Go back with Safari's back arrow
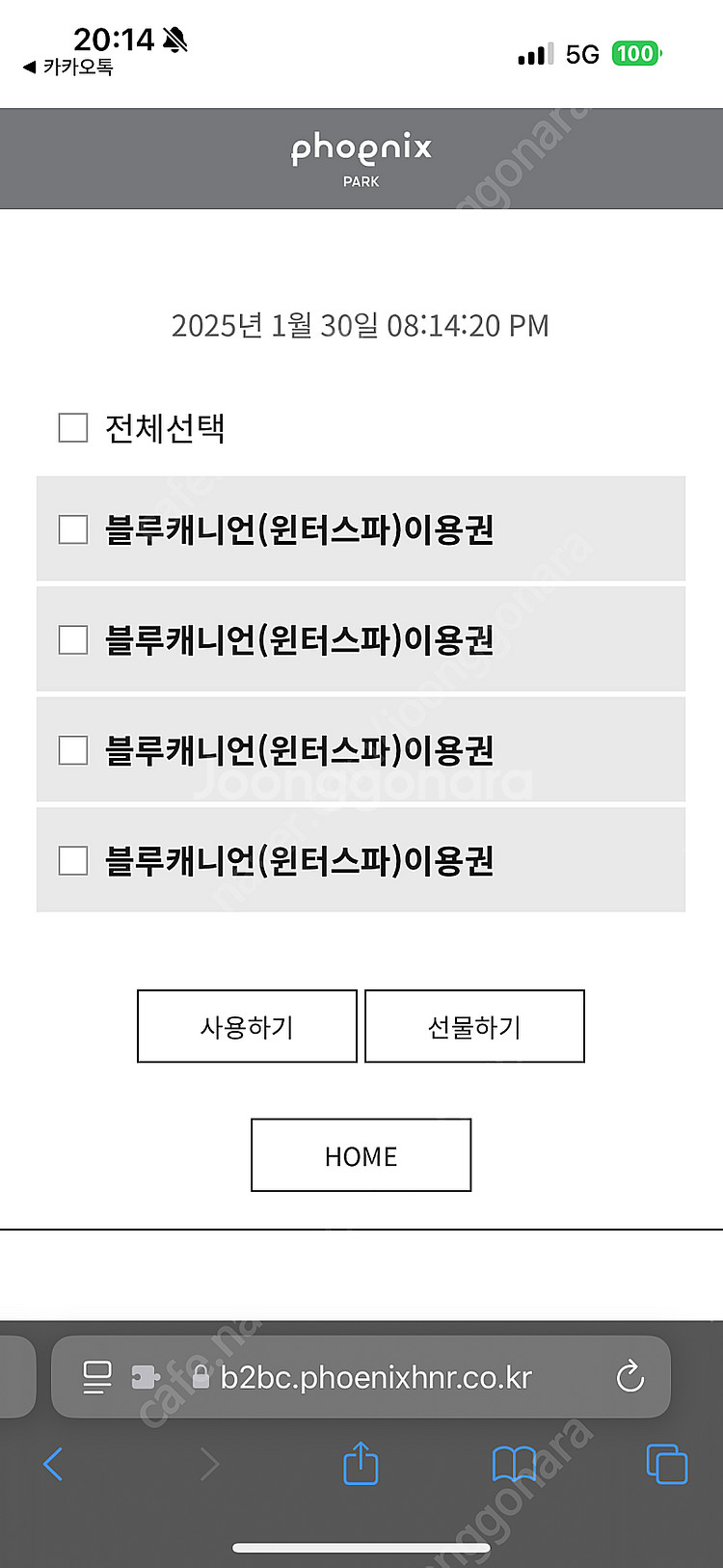Image resolution: width=723 pixels, height=1568 pixels. [x=54, y=1464]
